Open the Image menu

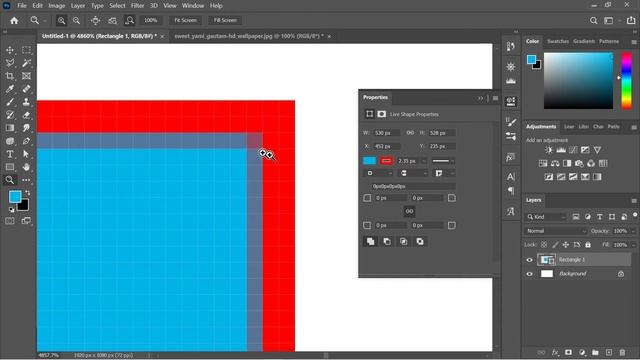pyautogui.click(x=57, y=6)
